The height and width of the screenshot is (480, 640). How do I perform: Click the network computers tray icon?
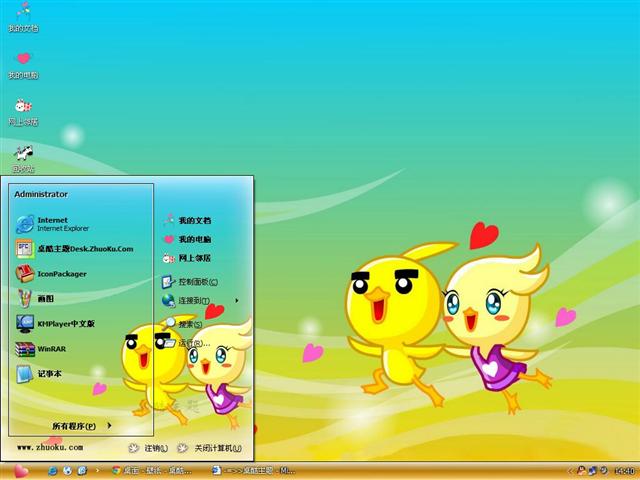tap(593, 471)
